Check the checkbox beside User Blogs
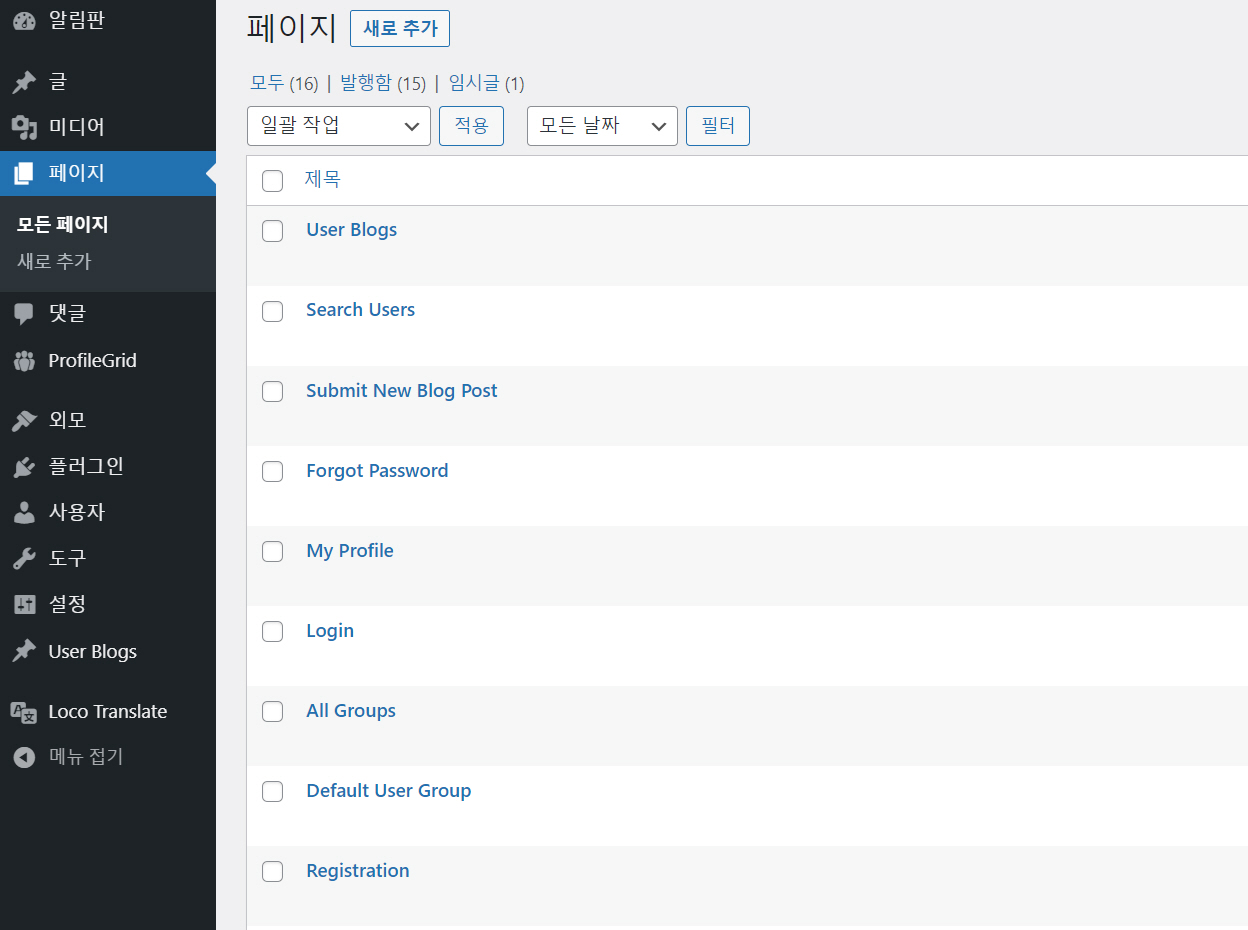The width and height of the screenshot is (1248, 930). 272,231
